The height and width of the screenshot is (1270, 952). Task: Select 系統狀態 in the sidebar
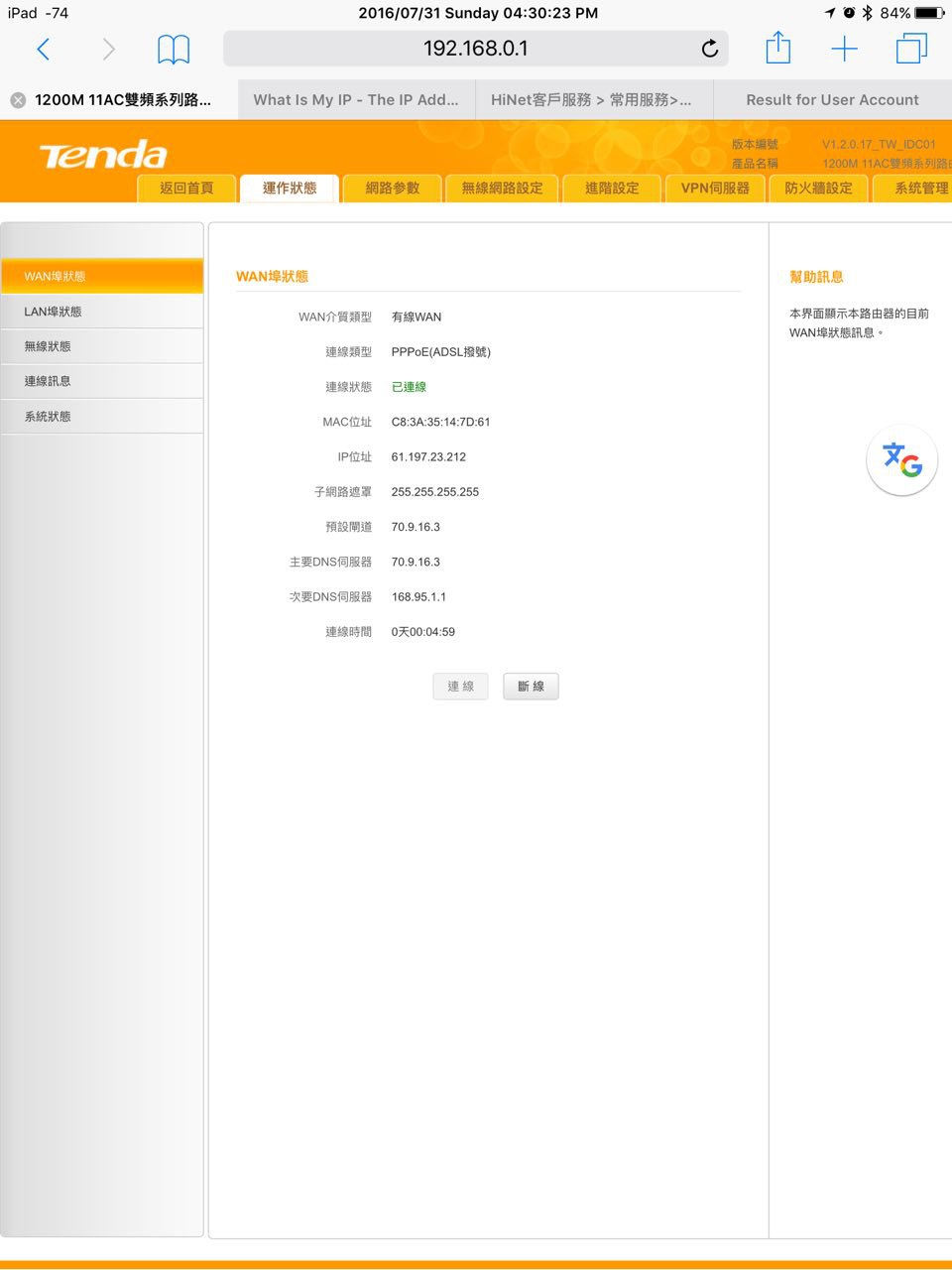(102, 417)
